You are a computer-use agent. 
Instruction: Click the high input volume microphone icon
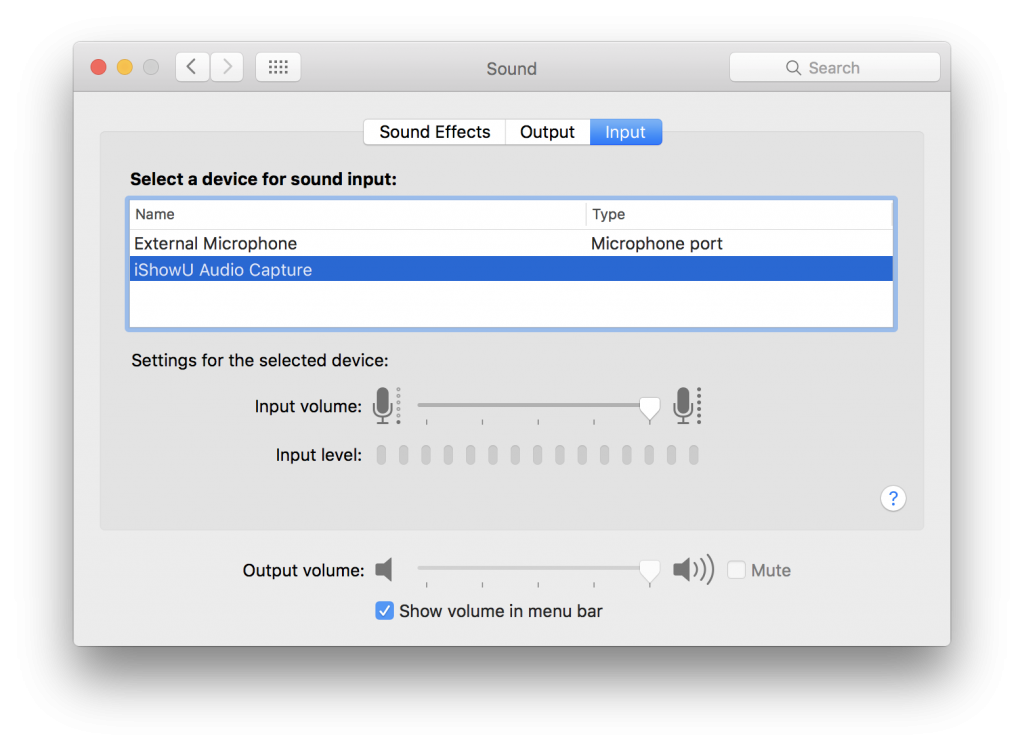[x=686, y=406]
